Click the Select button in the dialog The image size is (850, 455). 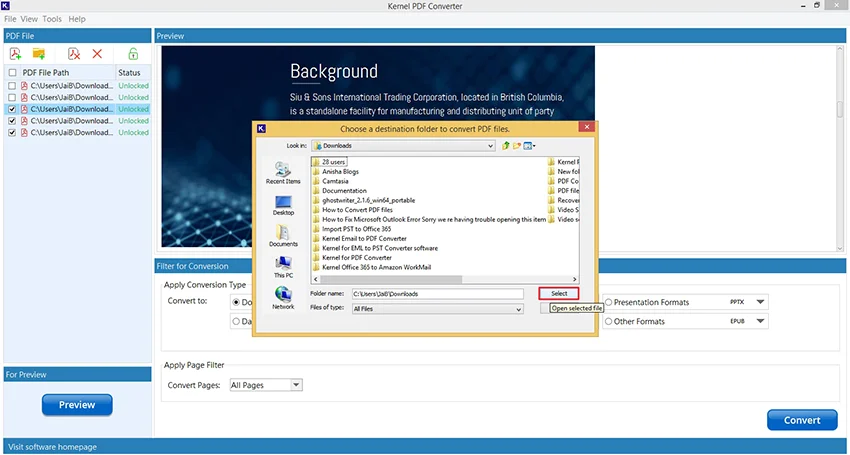click(x=559, y=293)
